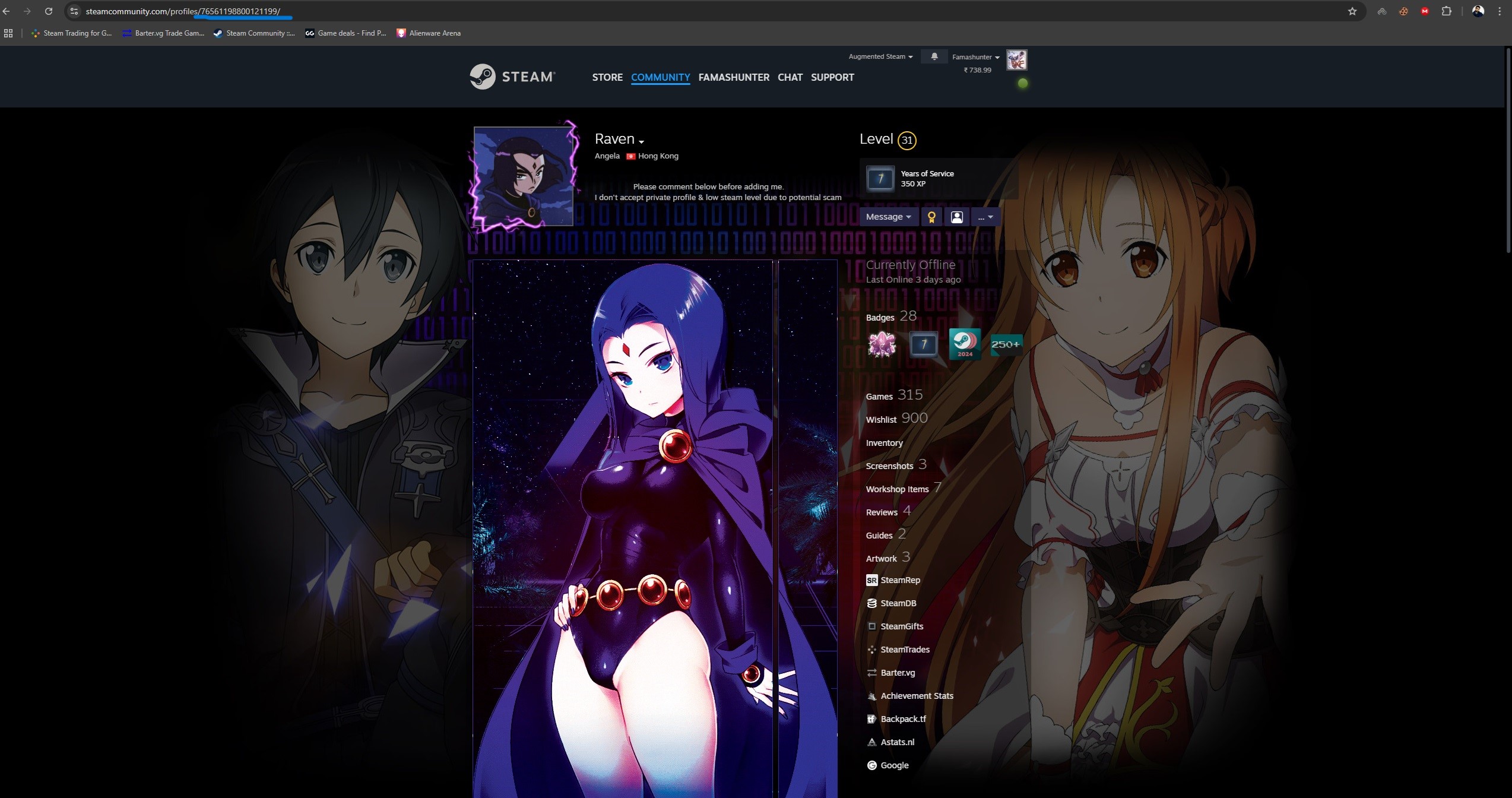Image resolution: width=1512 pixels, height=798 pixels.
Task: Open the Achievement Stats link
Action: 910,696
